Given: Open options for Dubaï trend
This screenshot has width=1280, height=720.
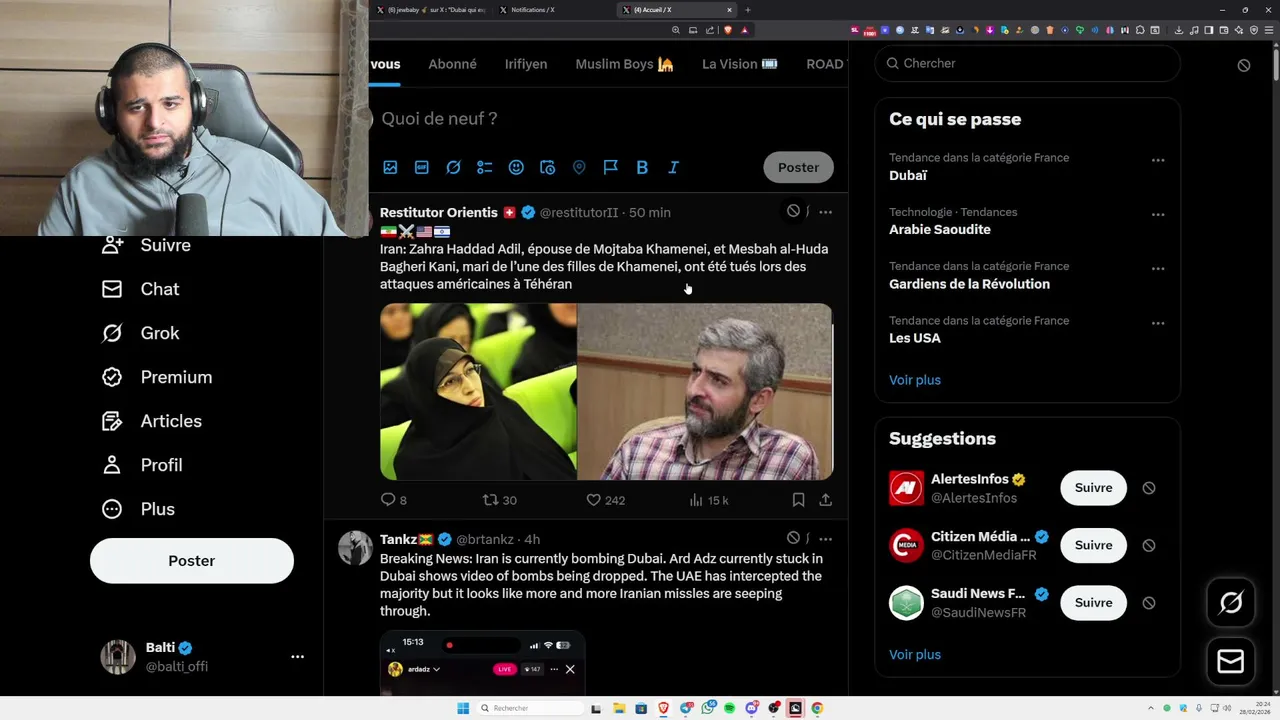Looking at the screenshot, I should pos(1158,160).
